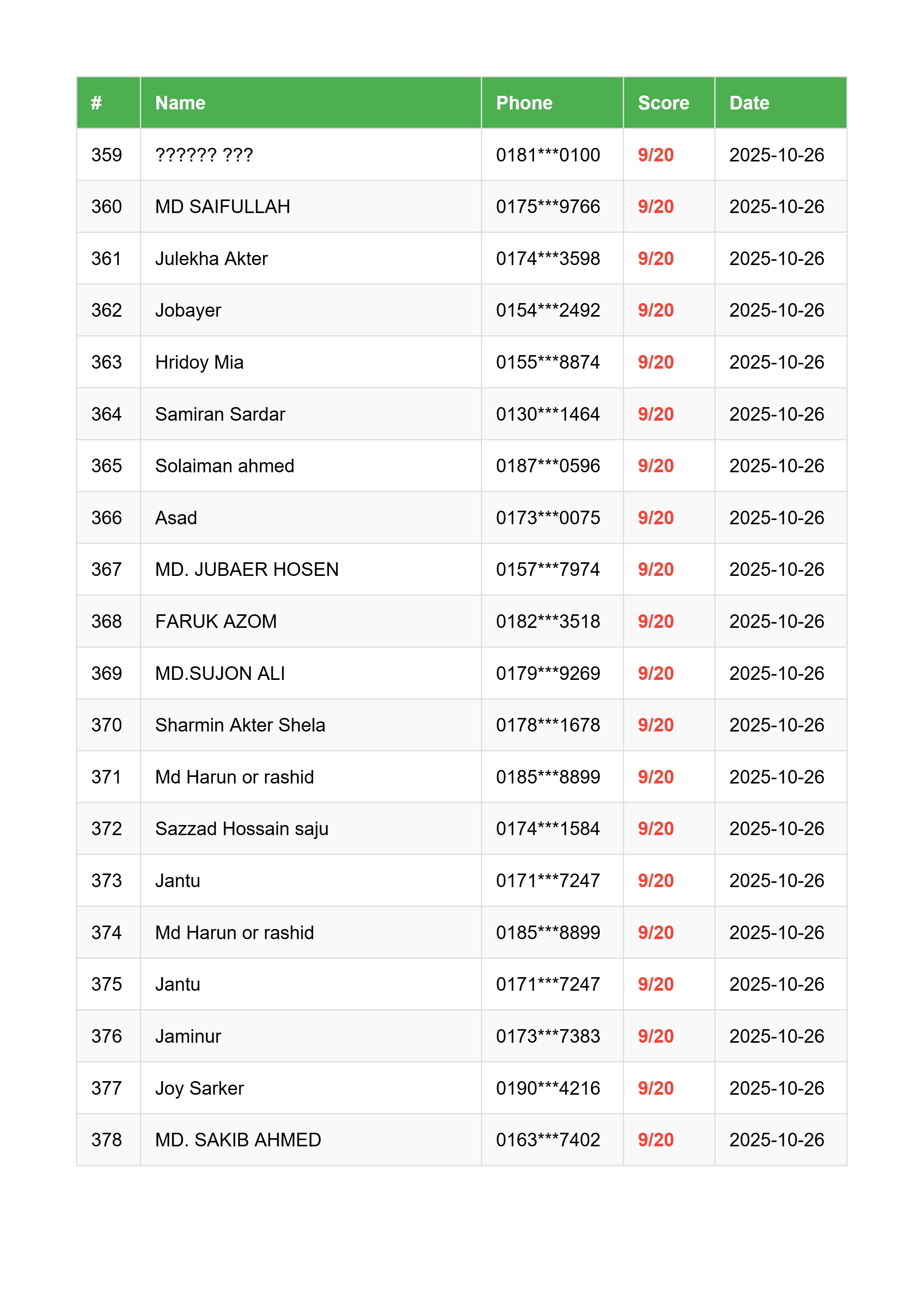The image size is (924, 1307).
Task: Click the name Julekha Akter
Action: click(211, 259)
